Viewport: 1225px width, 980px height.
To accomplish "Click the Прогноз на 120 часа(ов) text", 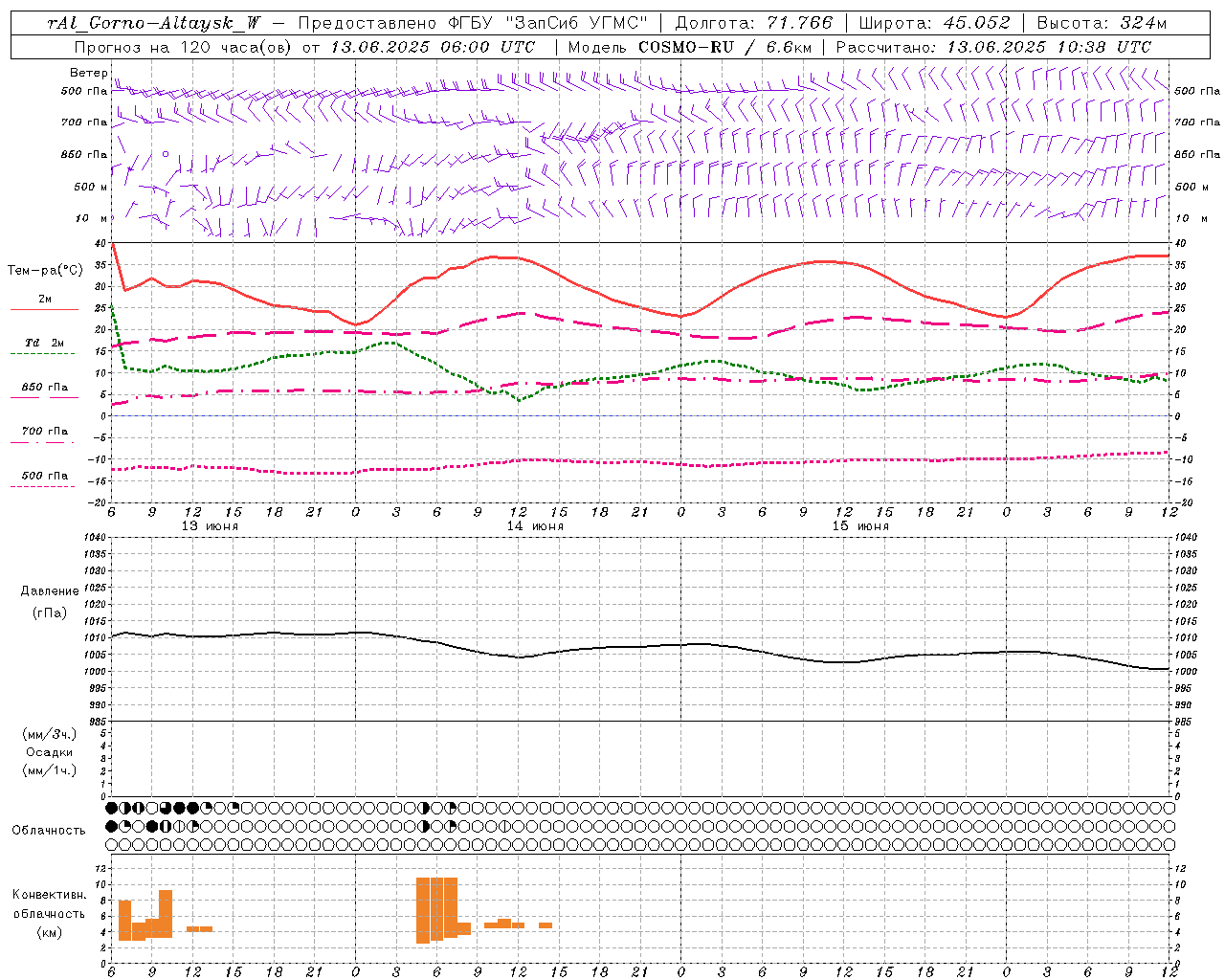I will [x=184, y=47].
